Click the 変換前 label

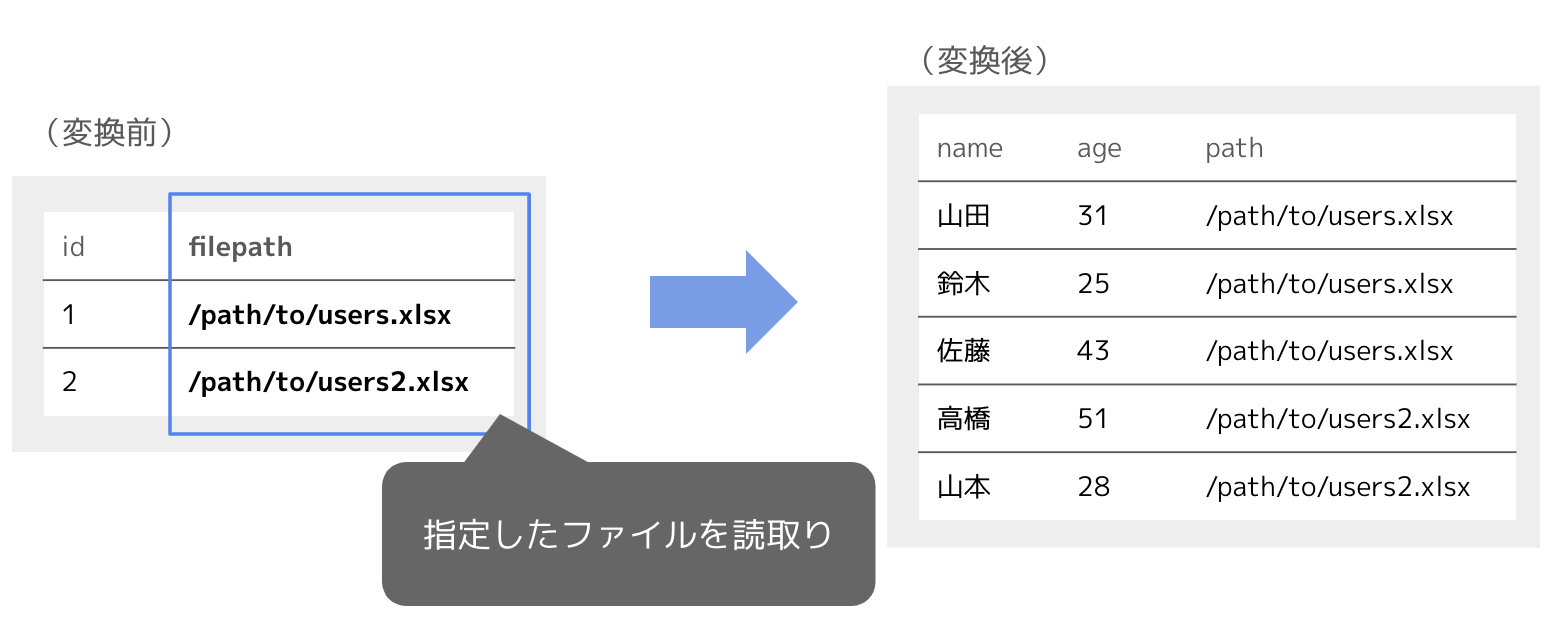pyautogui.click(x=109, y=133)
